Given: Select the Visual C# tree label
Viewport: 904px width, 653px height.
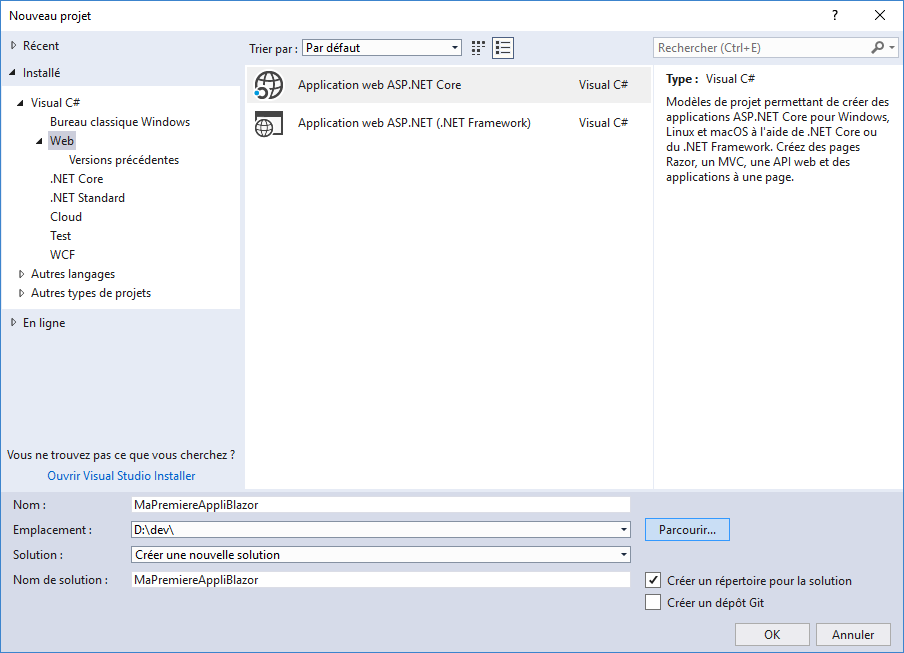Looking at the screenshot, I should 55,103.
